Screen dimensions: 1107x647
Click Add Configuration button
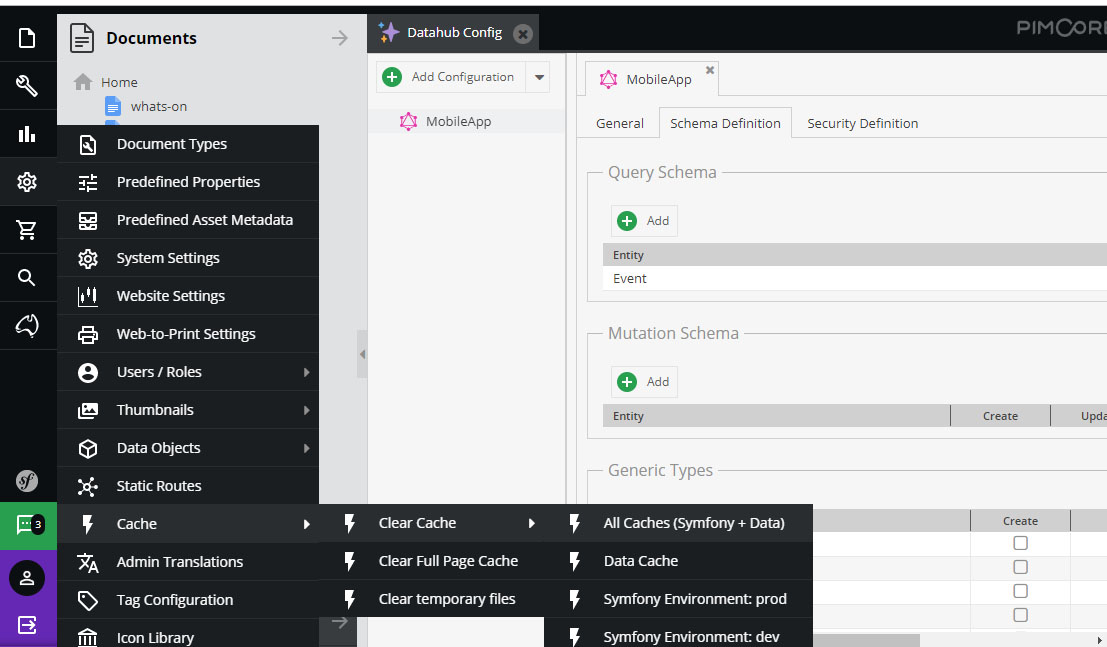click(451, 77)
